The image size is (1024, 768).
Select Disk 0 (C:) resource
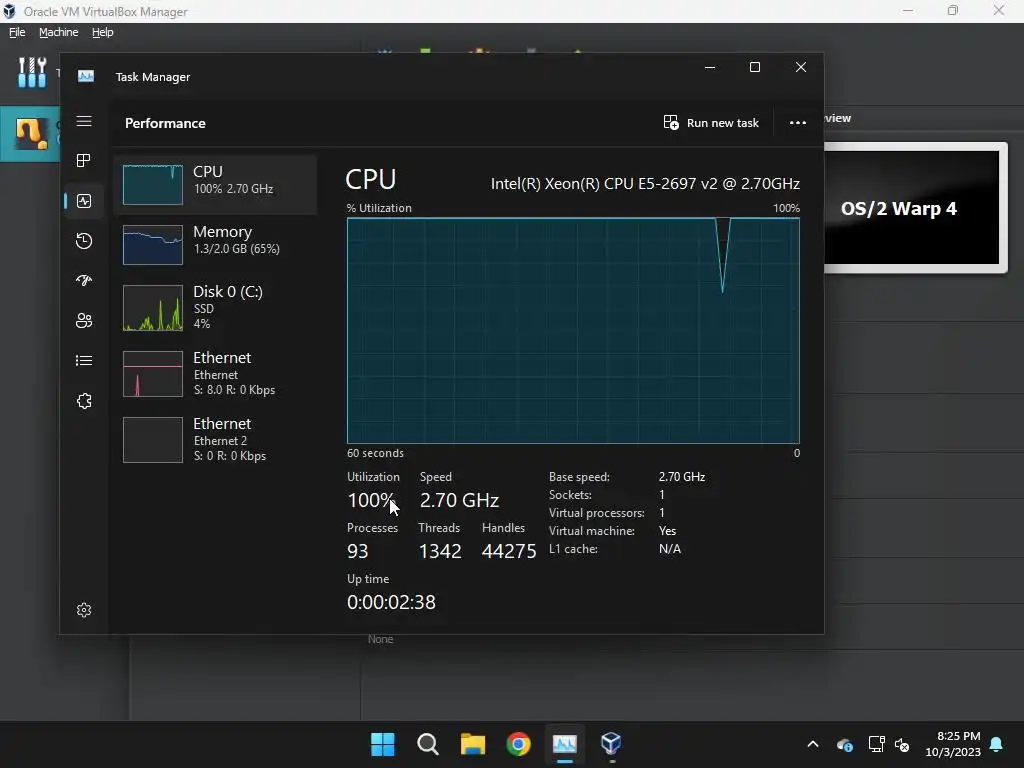(216, 308)
